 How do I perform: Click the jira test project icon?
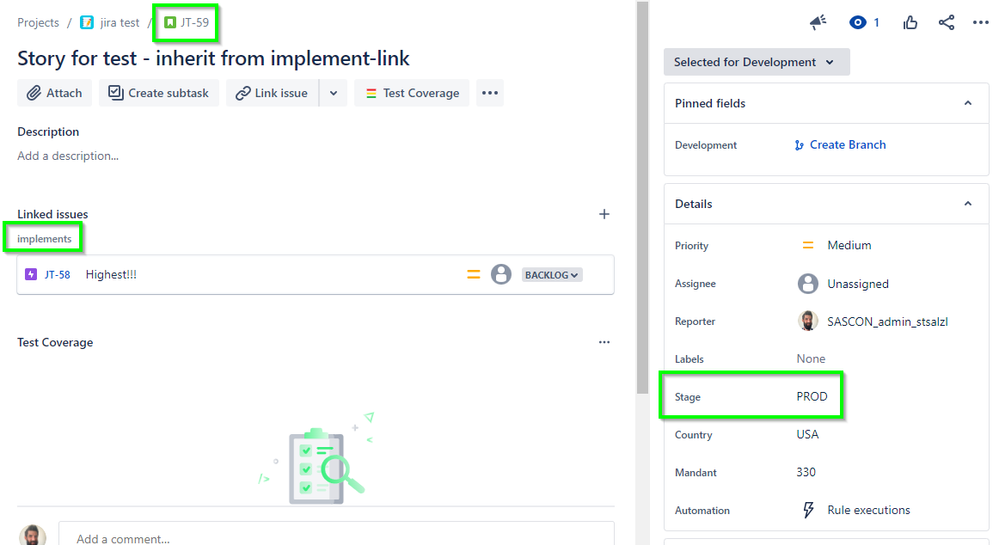coord(87,22)
